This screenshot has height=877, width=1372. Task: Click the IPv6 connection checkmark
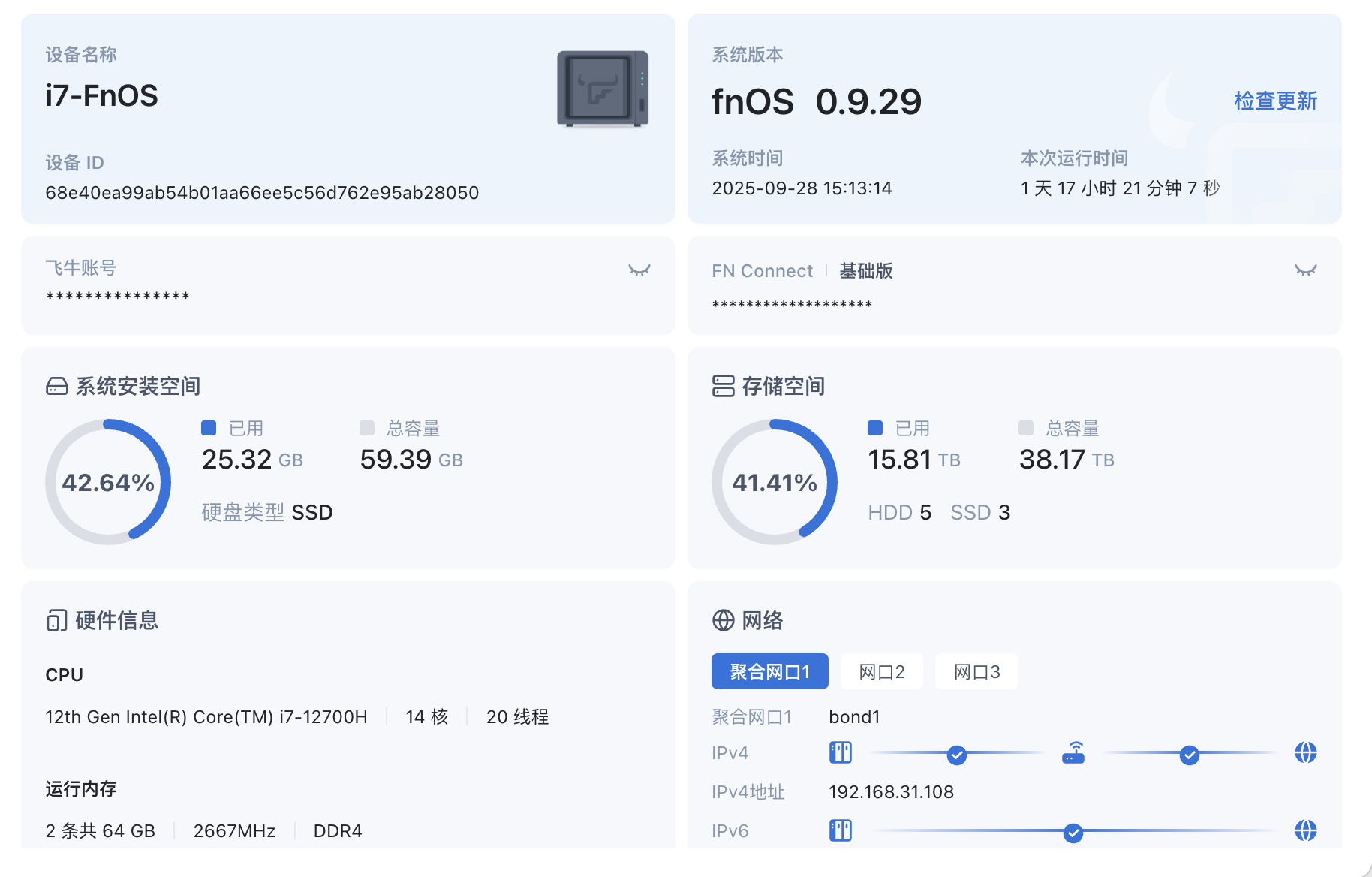click(x=1073, y=833)
